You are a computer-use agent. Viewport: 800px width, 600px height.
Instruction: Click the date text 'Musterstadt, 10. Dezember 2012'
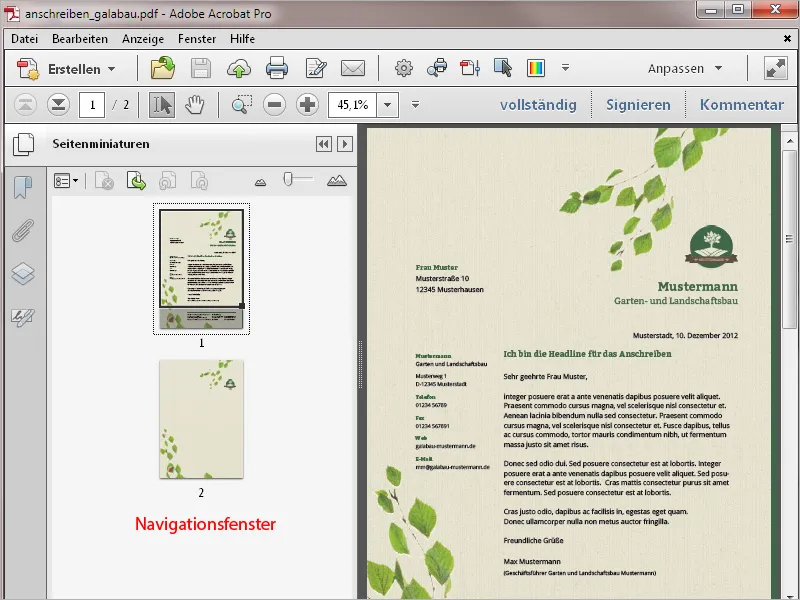point(685,335)
